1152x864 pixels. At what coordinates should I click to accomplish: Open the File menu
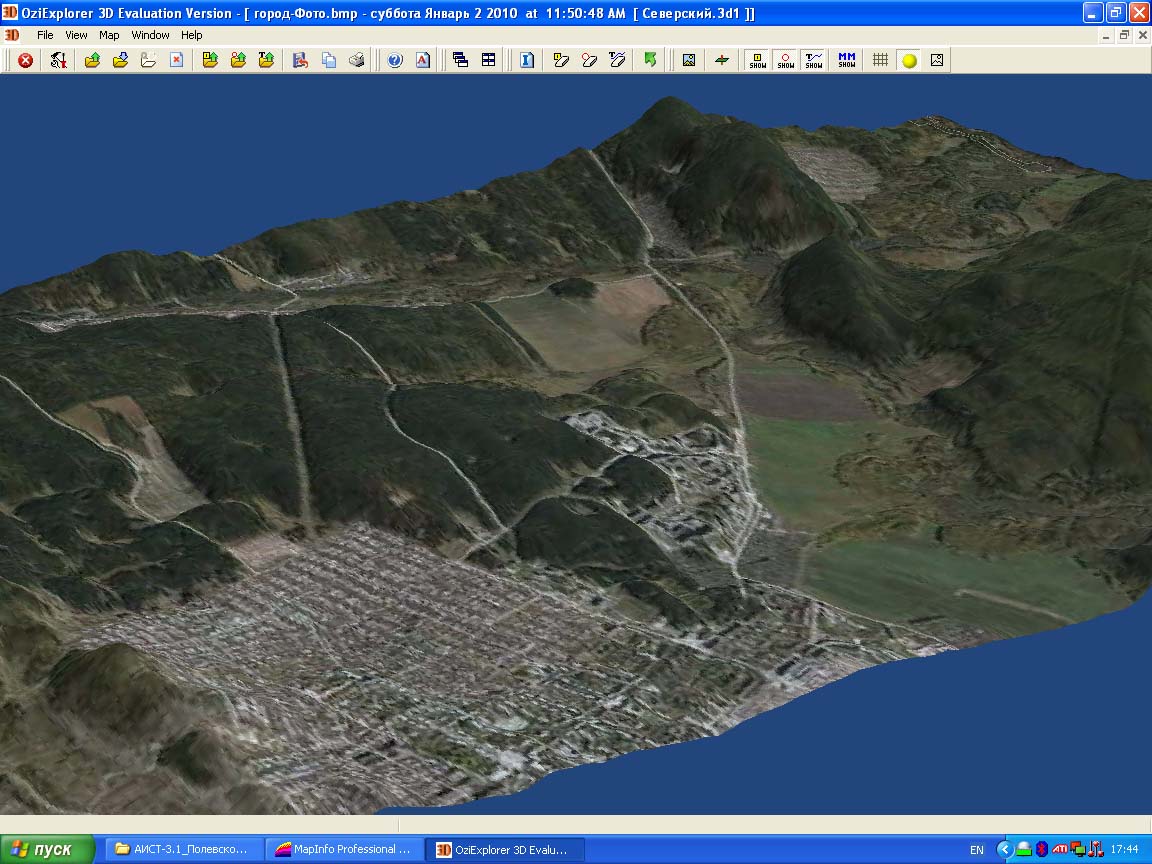pyautogui.click(x=45, y=35)
